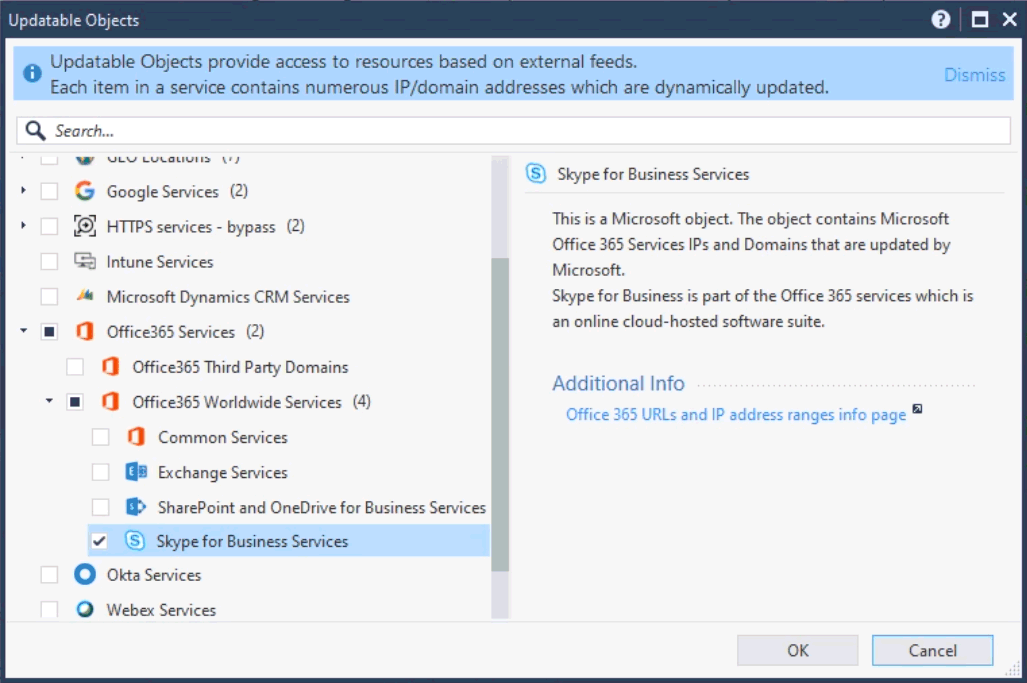Select the Exchange Services label

pyautogui.click(x=223, y=472)
